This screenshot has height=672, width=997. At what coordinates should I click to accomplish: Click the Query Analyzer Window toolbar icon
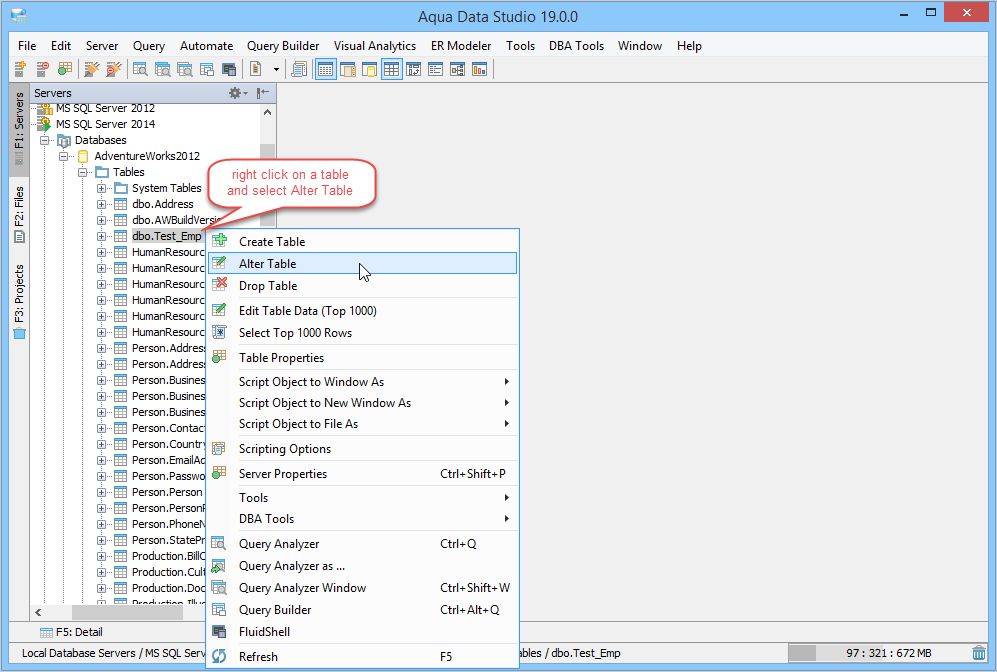pos(184,69)
